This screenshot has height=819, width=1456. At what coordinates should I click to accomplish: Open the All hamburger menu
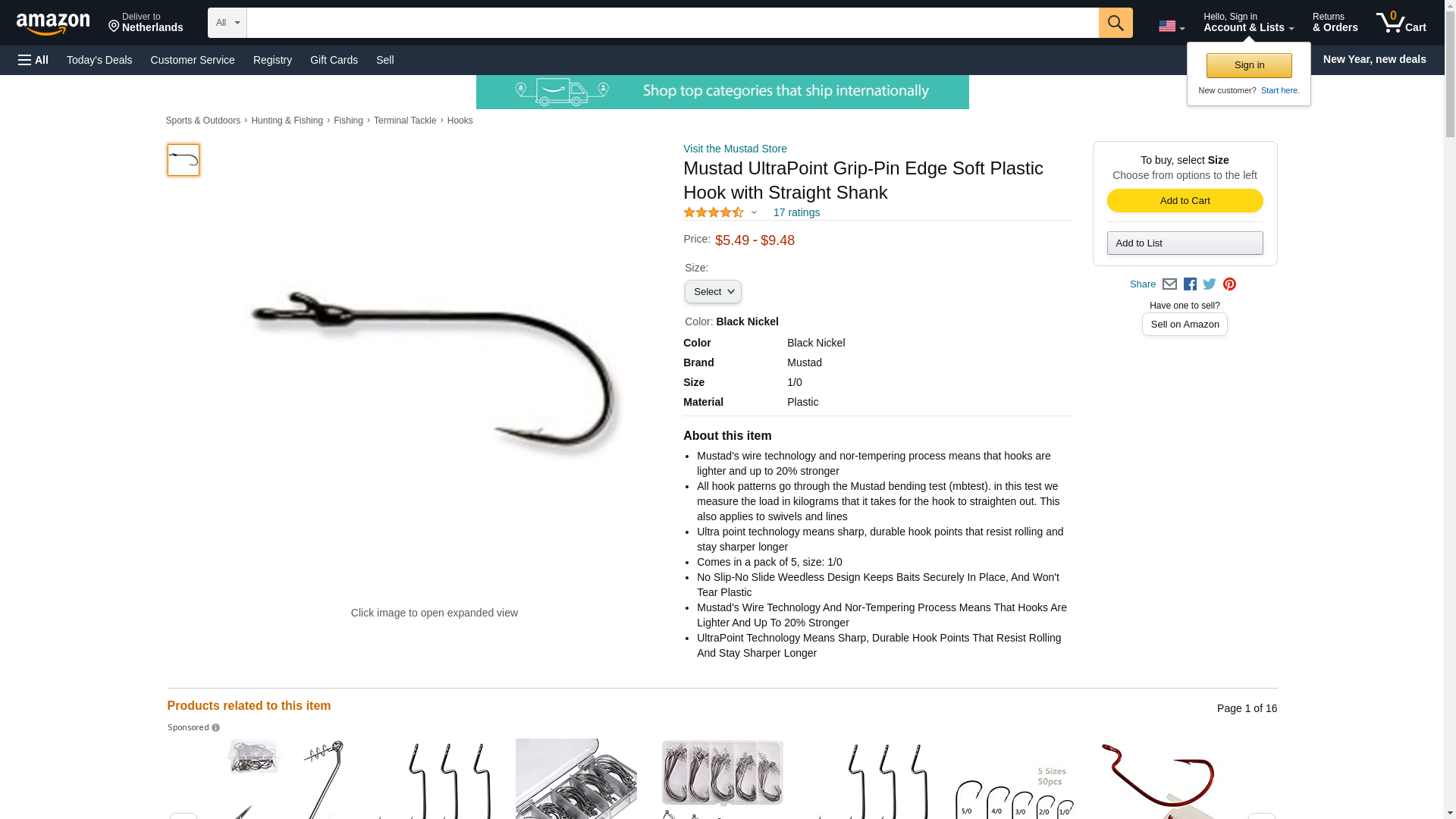33,60
